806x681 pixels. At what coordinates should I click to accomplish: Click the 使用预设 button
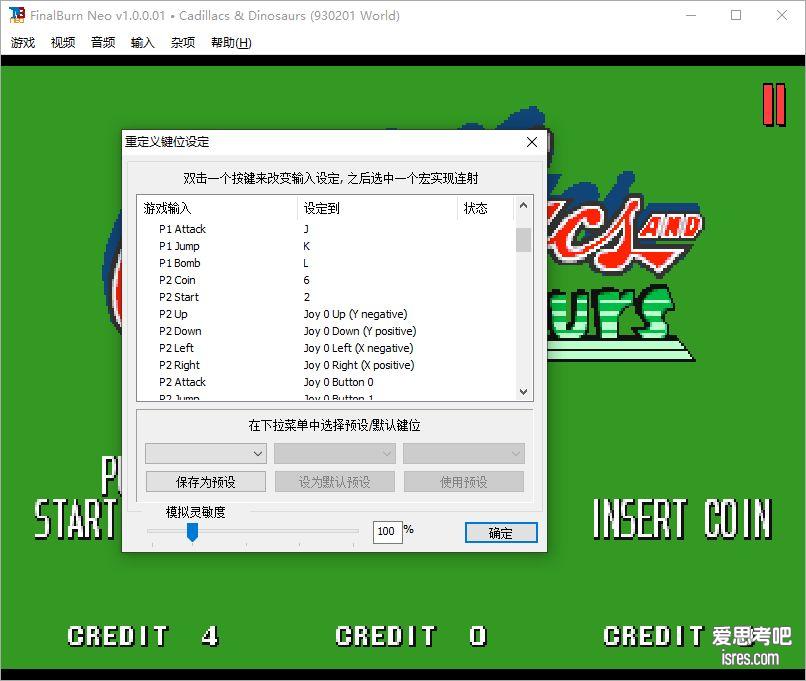tap(464, 482)
